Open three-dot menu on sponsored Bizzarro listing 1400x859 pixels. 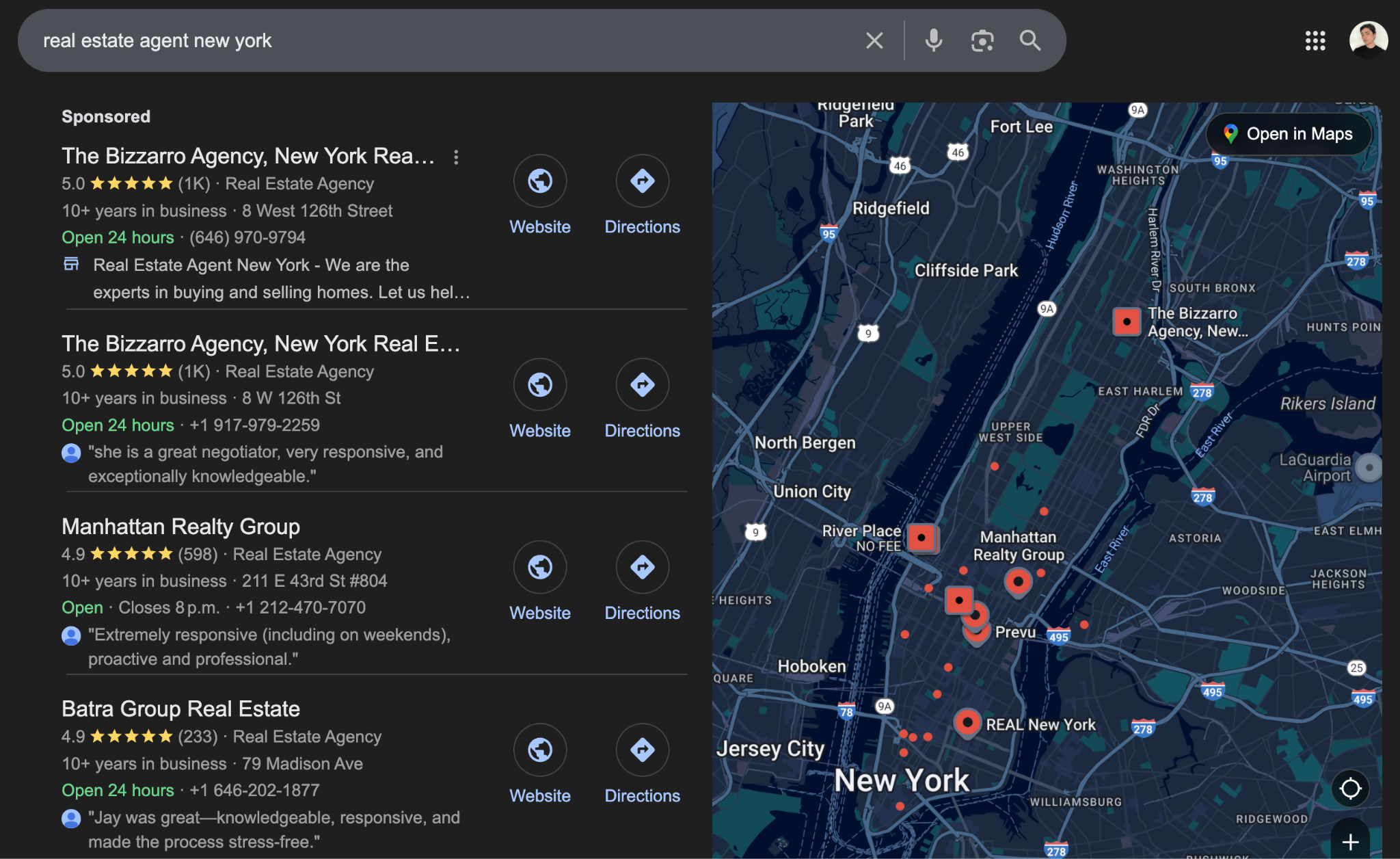[456, 157]
